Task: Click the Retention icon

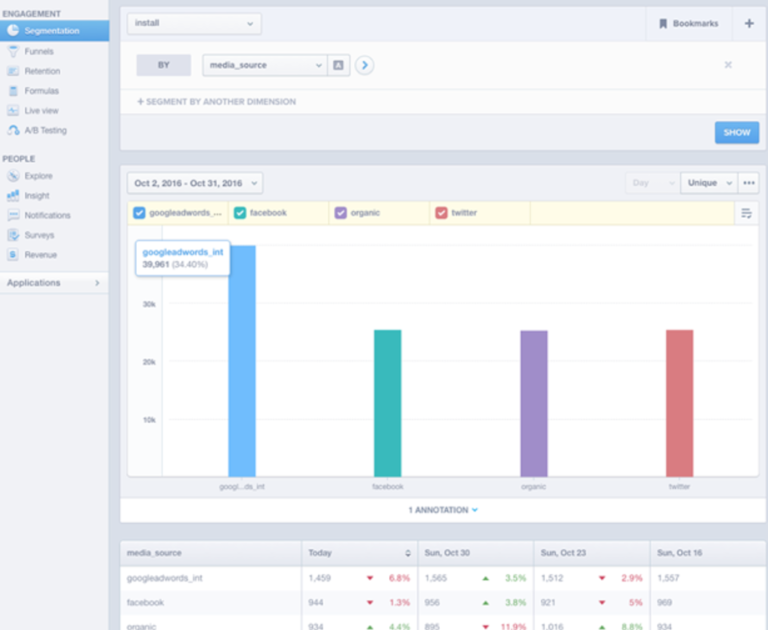Action: coord(13,71)
